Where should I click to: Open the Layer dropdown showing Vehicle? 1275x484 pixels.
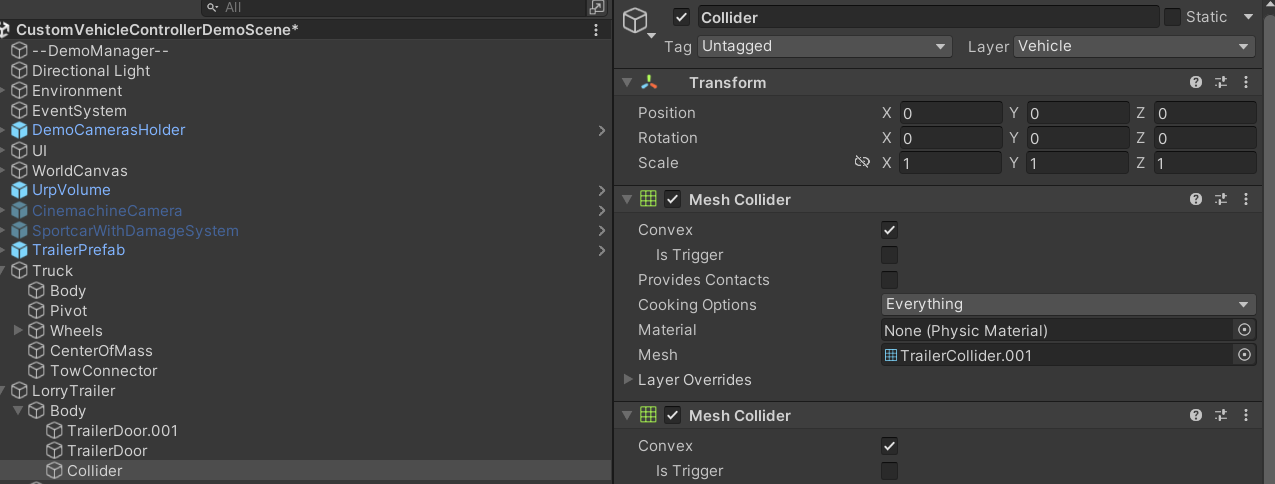(x=1134, y=46)
